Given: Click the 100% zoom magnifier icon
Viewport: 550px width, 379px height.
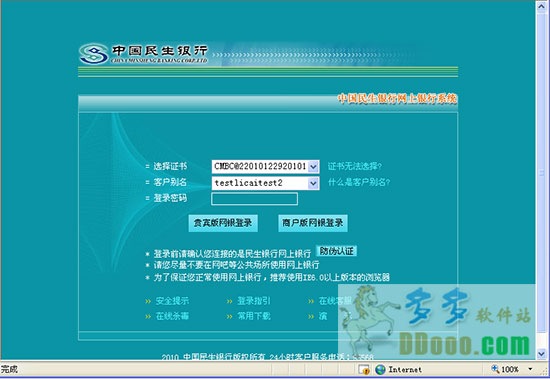Looking at the screenshot, I should (495, 369).
